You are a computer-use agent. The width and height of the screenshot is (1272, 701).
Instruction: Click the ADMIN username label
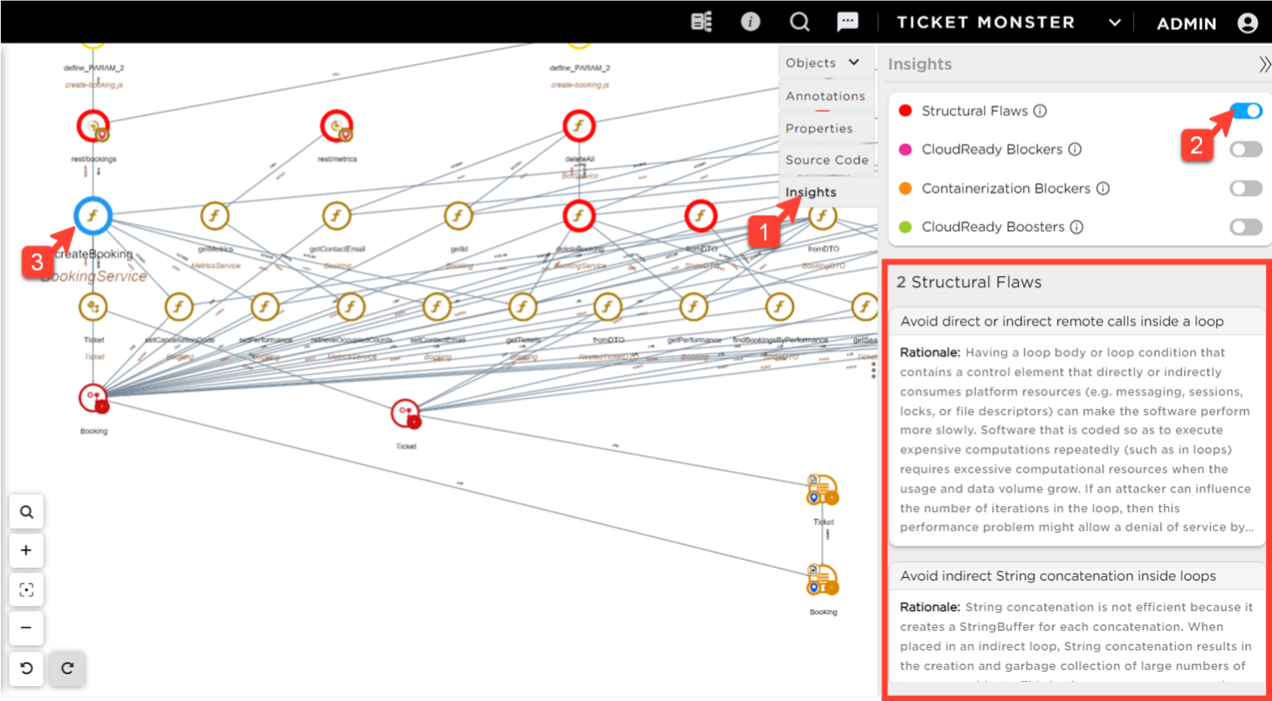pyautogui.click(x=1186, y=23)
